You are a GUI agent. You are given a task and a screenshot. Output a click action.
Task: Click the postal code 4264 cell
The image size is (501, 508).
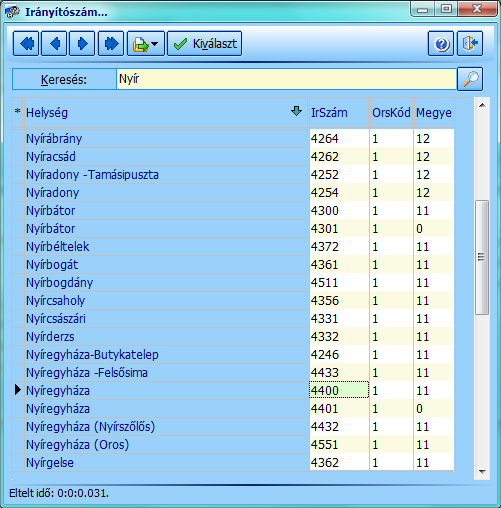click(x=339, y=139)
